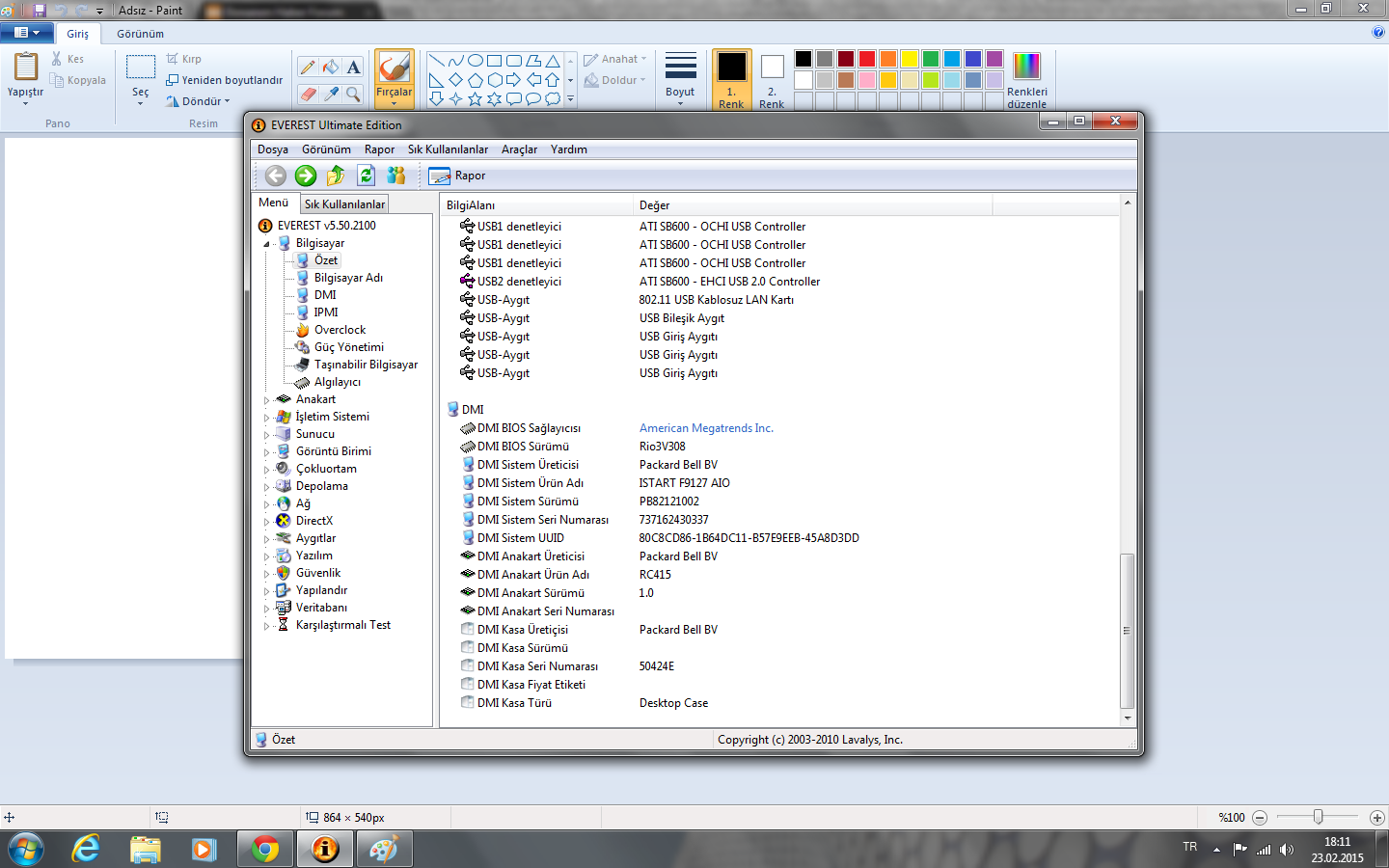Open the Dosya menu in EVEREST
Image resolution: width=1389 pixels, height=868 pixels.
(x=273, y=149)
